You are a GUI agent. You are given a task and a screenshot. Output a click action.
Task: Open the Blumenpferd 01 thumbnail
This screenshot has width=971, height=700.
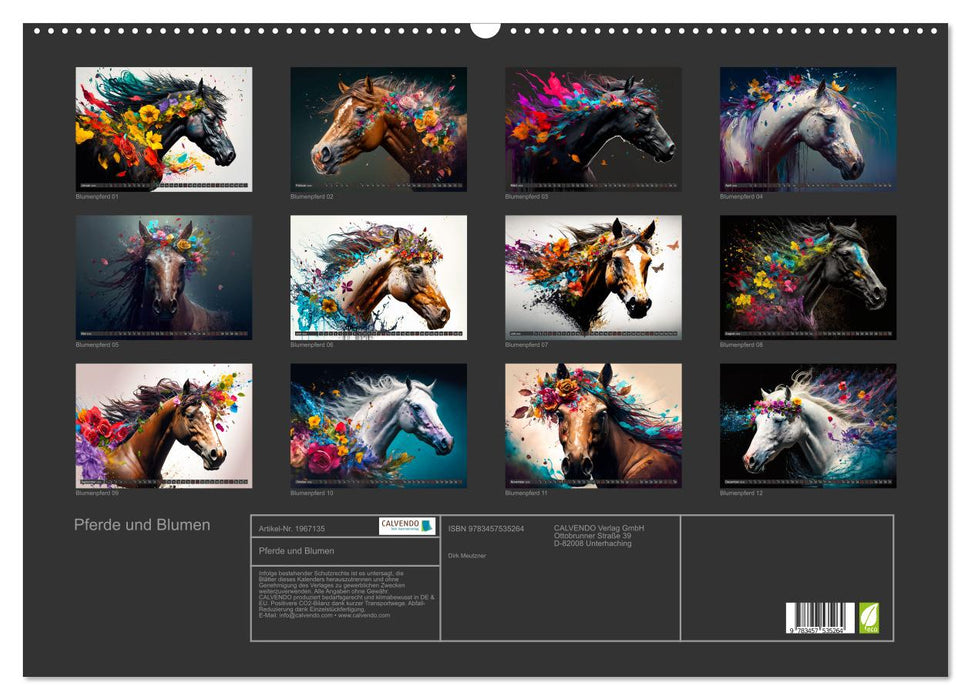(164, 129)
